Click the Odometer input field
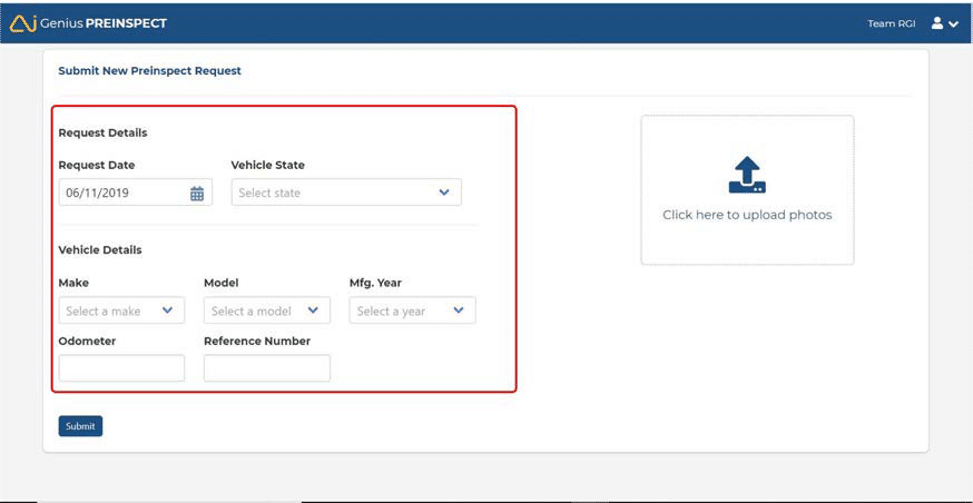Image resolution: width=973 pixels, height=503 pixels. tap(122, 368)
